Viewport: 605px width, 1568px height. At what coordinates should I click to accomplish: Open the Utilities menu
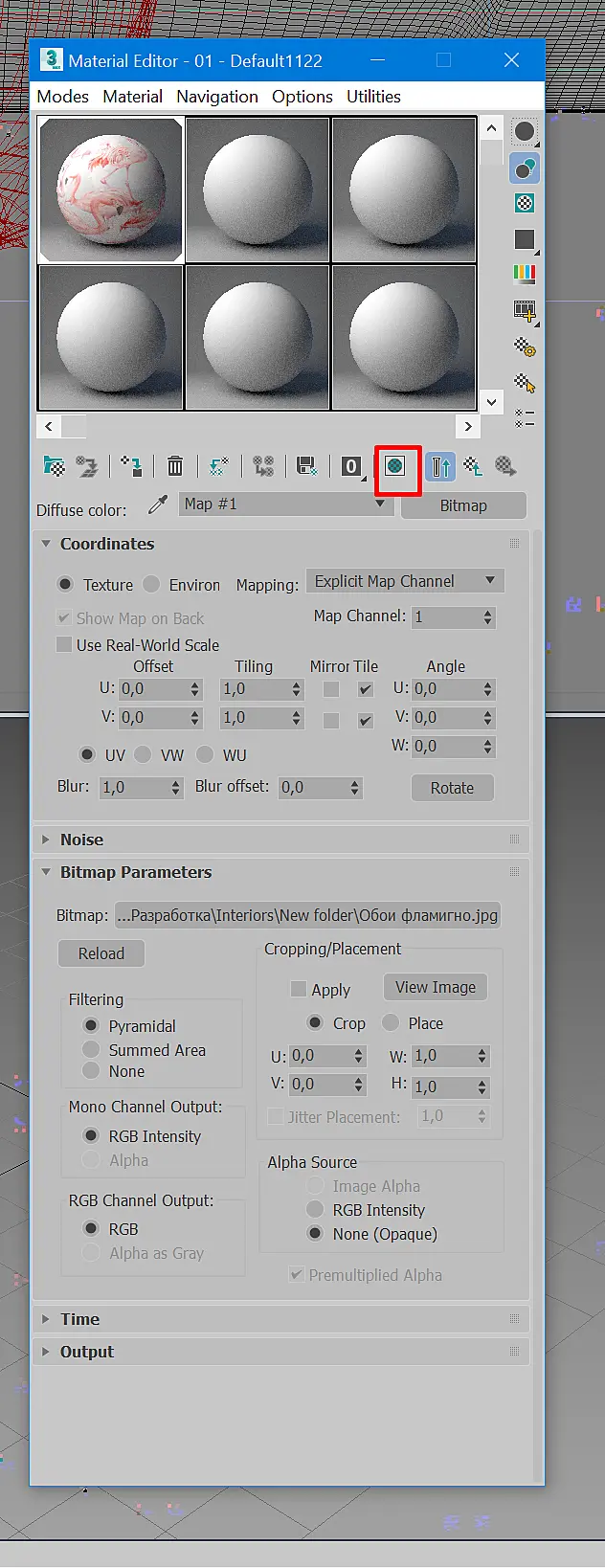[x=373, y=97]
